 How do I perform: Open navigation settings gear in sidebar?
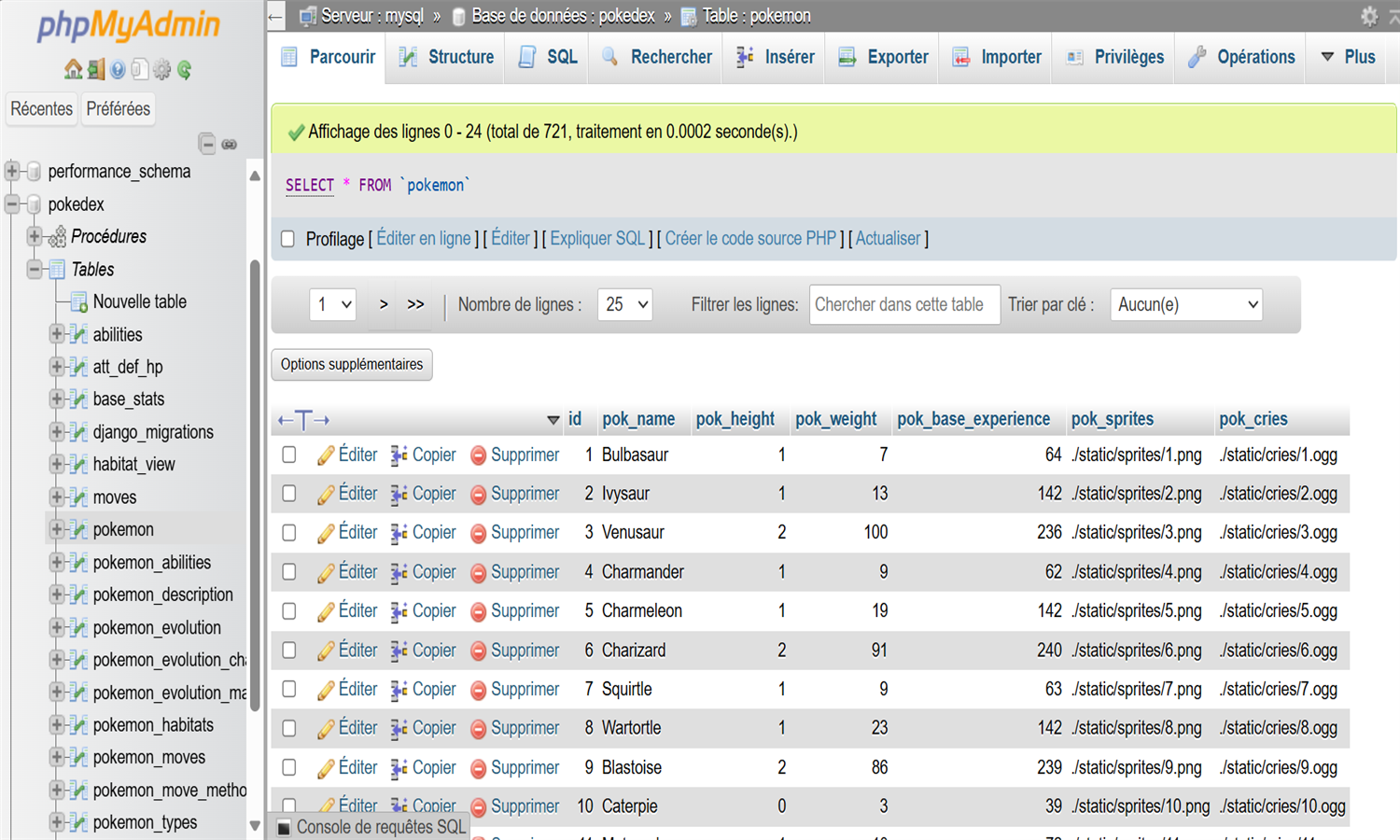[x=162, y=69]
